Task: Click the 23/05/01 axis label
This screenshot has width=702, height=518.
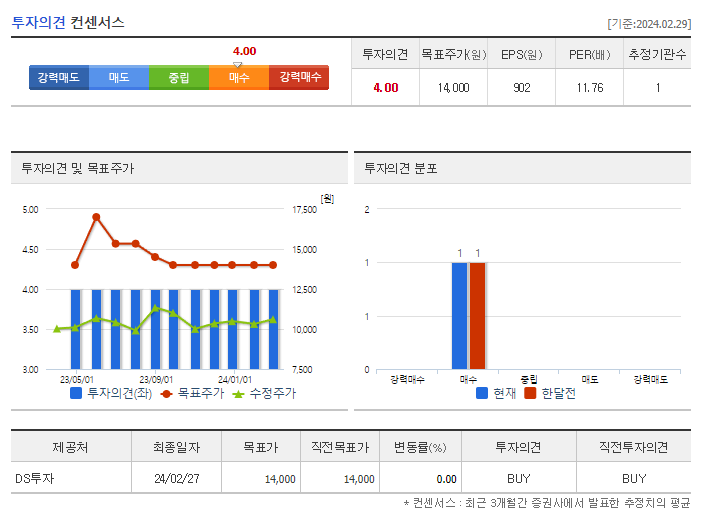Action: pos(77,380)
